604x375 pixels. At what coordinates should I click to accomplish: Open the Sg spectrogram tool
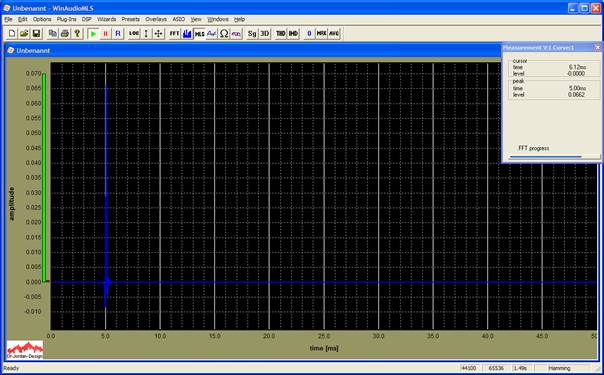pyautogui.click(x=252, y=33)
